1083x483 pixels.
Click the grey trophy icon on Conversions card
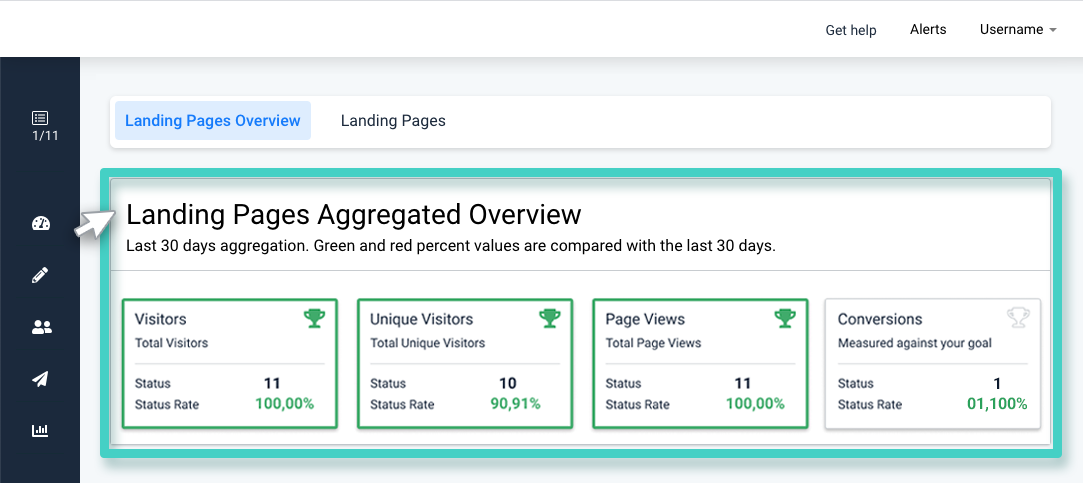[x=1018, y=319]
